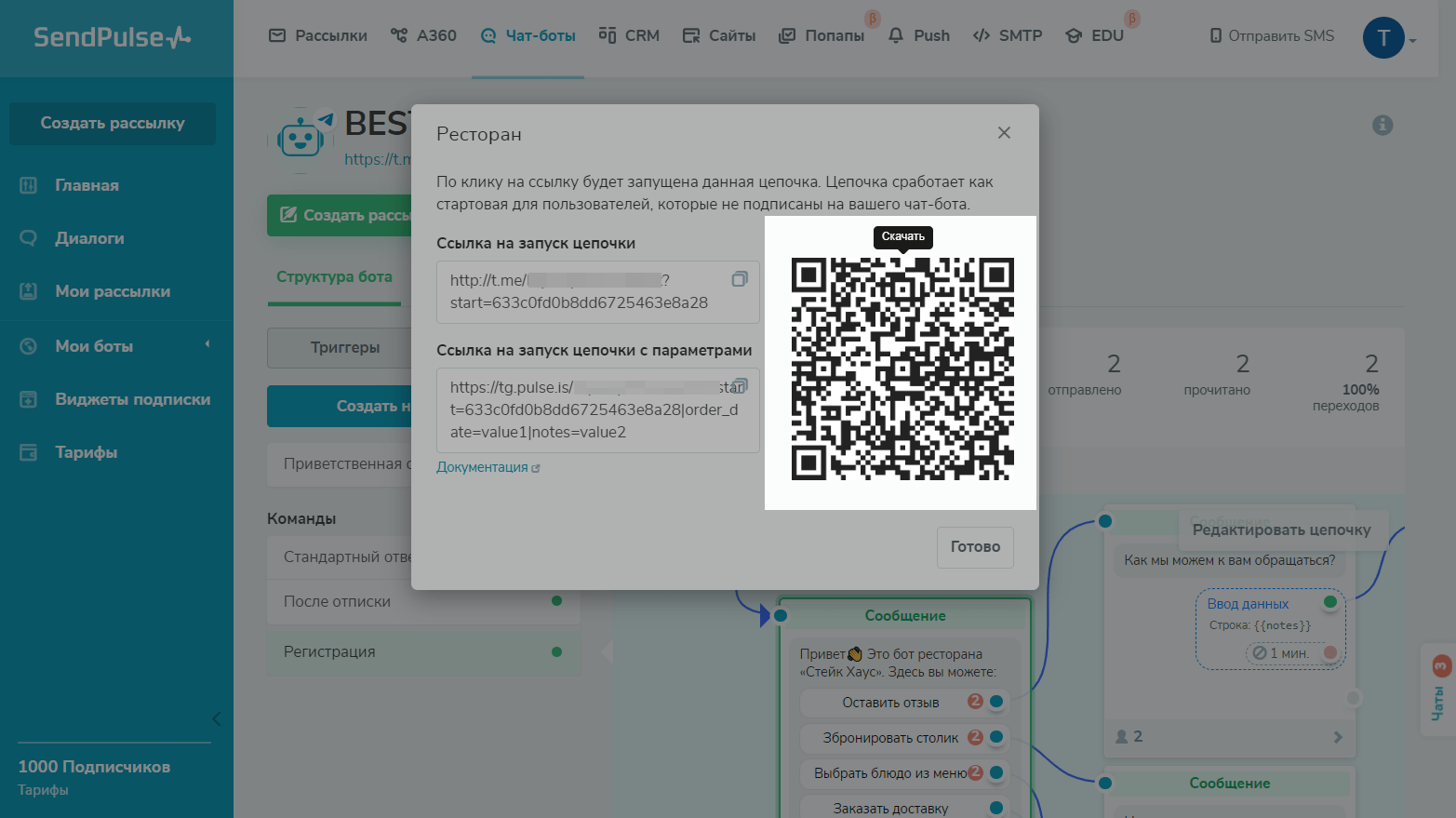Image resolution: width=1456 pixels, height=818 pixels.
Task: Copy the chain launch link
Action: [x=740, y=279]
